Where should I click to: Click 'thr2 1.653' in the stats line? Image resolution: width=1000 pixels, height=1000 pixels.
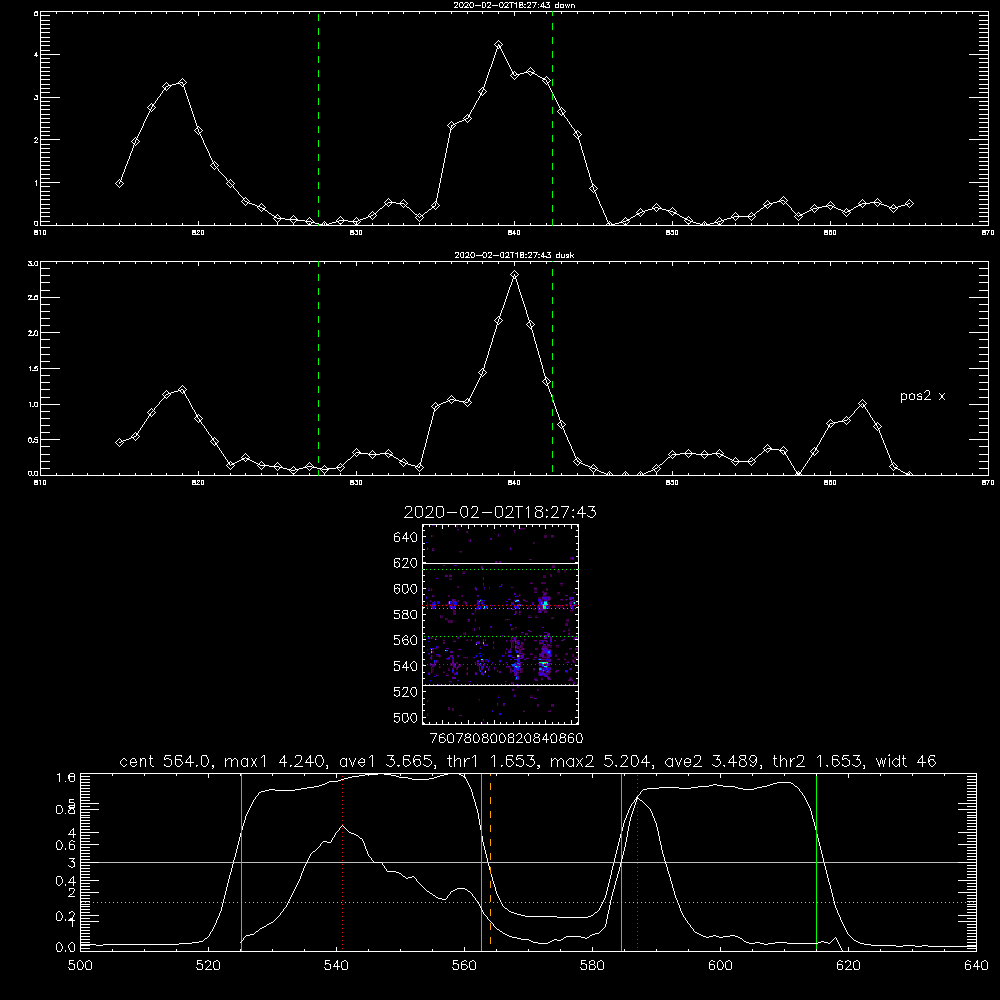tap(818, 761)
